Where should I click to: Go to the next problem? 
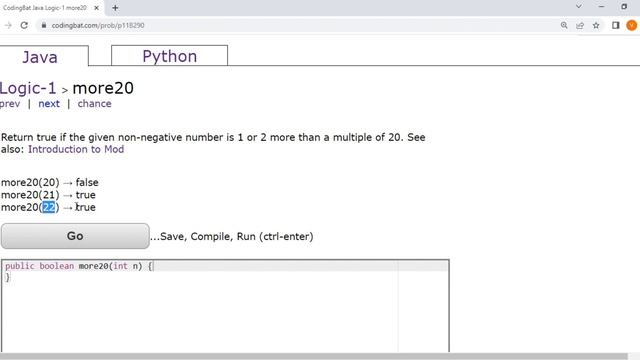tap(49, 104)
